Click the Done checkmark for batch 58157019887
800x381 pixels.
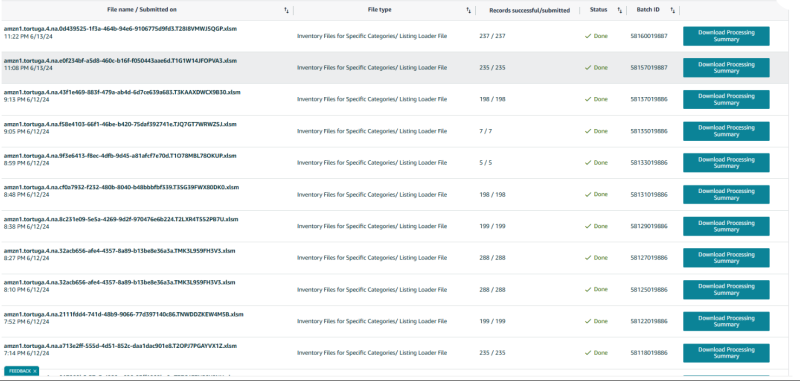point(588,68)
